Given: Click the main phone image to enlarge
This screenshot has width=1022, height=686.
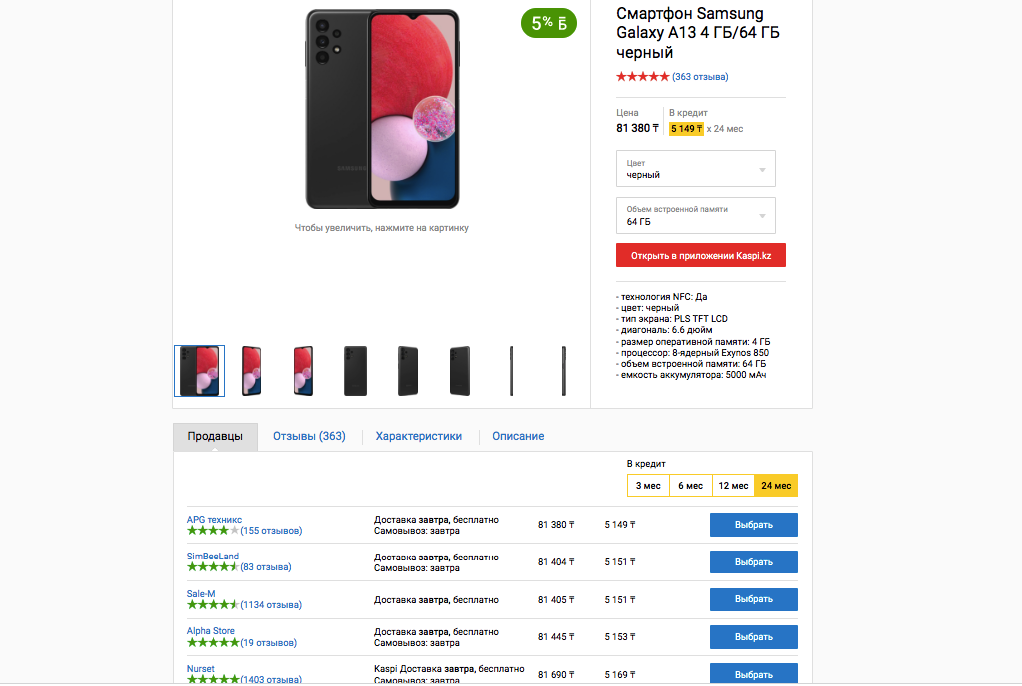Looking at the screenshot, I should pyautogui.click(x=382, y=109).
